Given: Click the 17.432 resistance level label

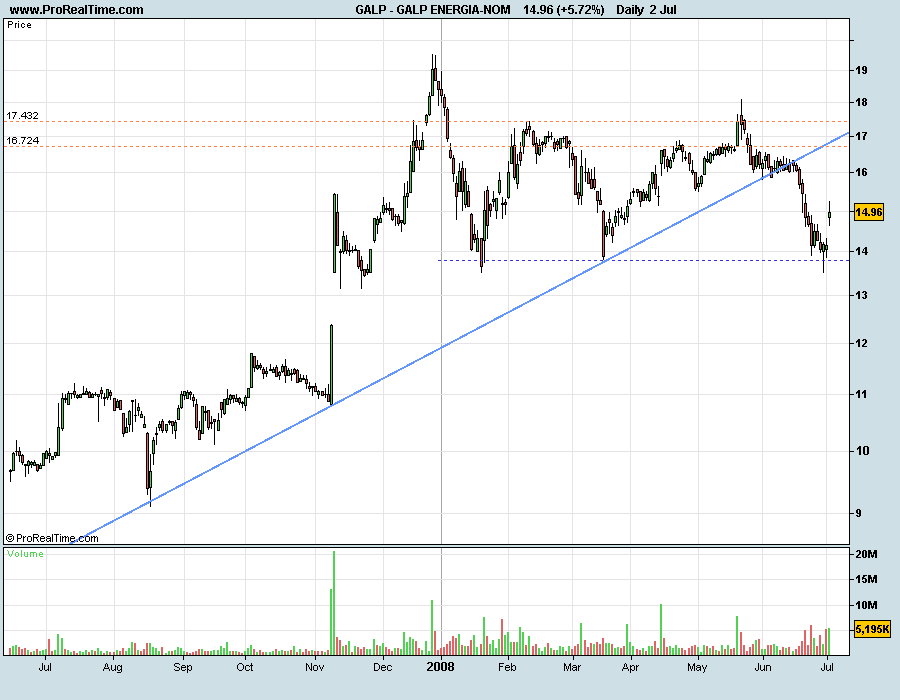Looking at the screenshot, I should tap(22, 116).
